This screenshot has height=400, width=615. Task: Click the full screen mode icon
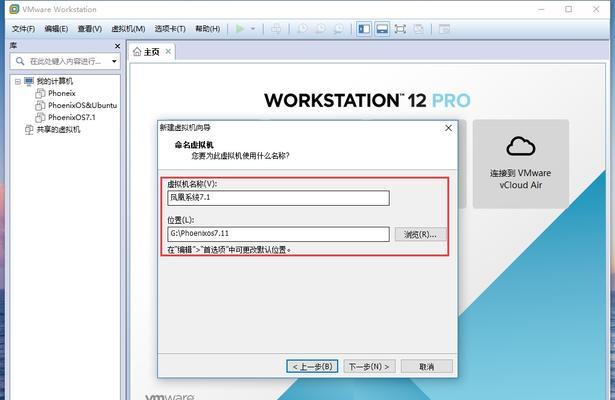400,29
